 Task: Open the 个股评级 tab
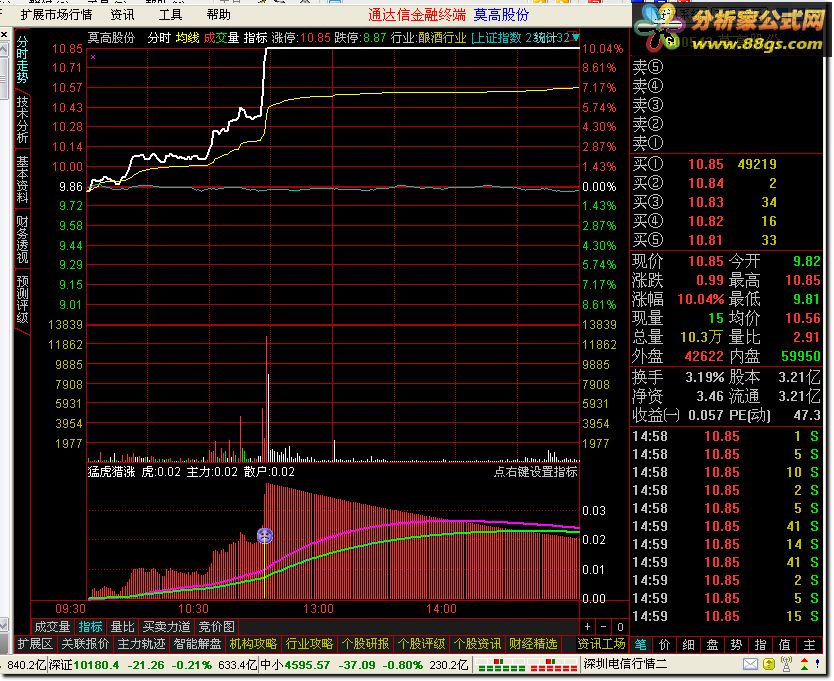421,644
